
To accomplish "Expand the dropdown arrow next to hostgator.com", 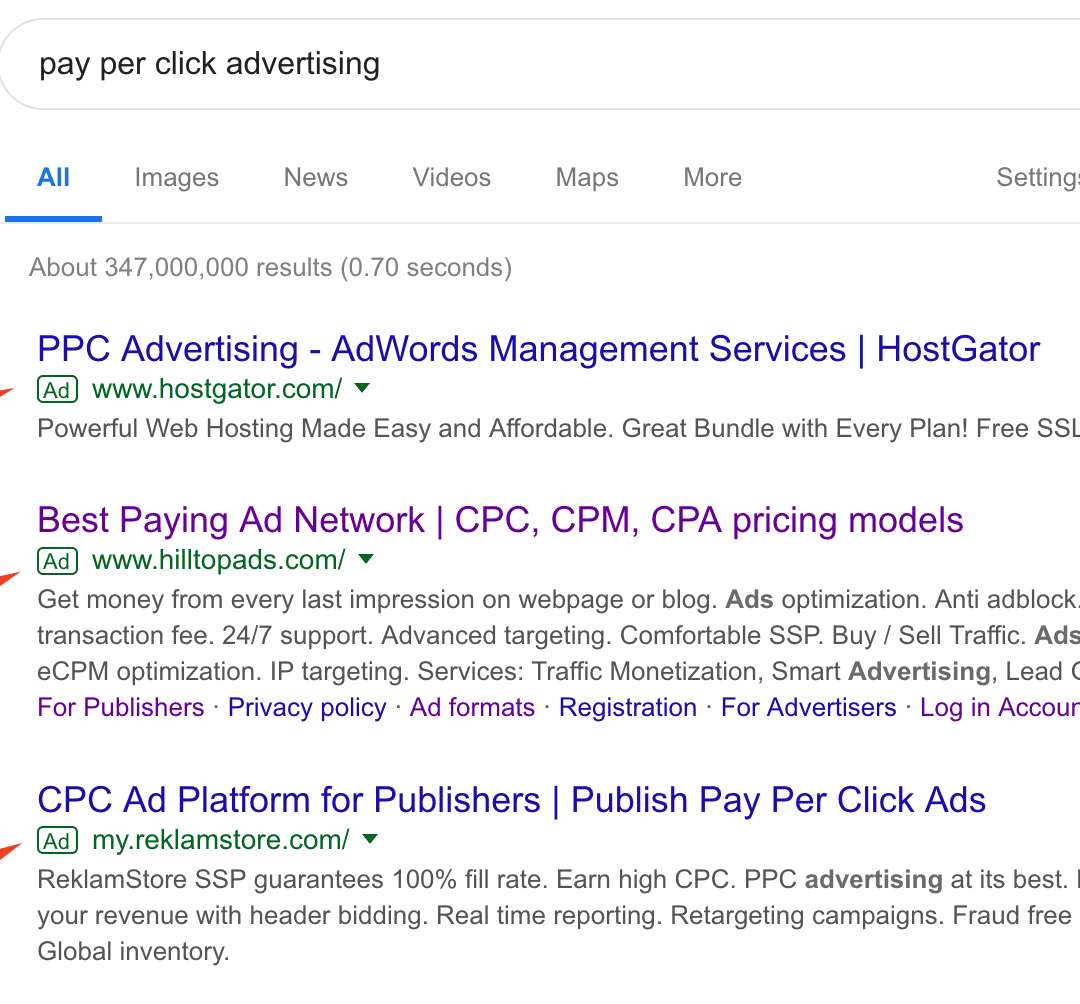I will pos(362,388).
